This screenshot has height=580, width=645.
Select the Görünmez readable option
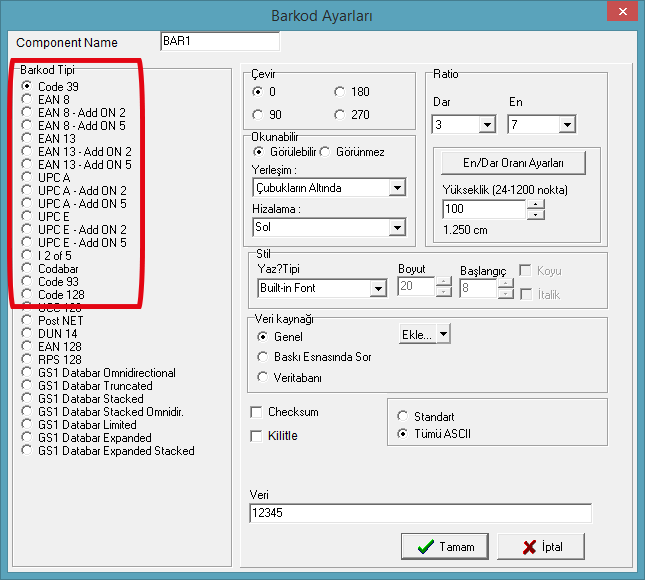pos(326,152)
